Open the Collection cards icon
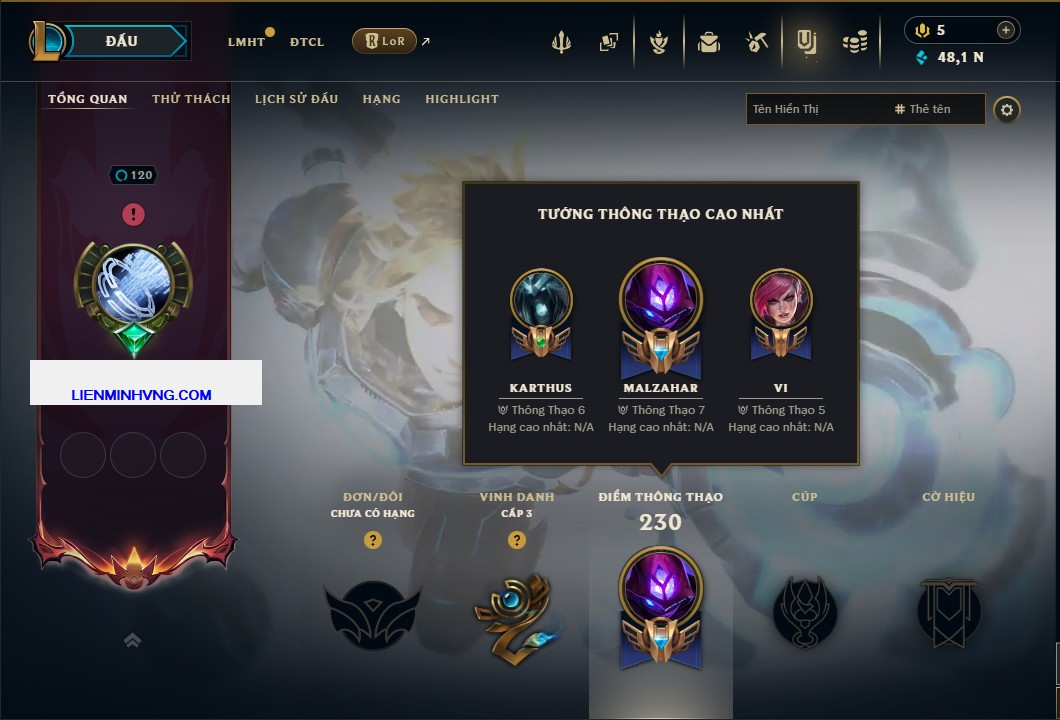Viewport: 1060px width, 720px height. [609, 42]
